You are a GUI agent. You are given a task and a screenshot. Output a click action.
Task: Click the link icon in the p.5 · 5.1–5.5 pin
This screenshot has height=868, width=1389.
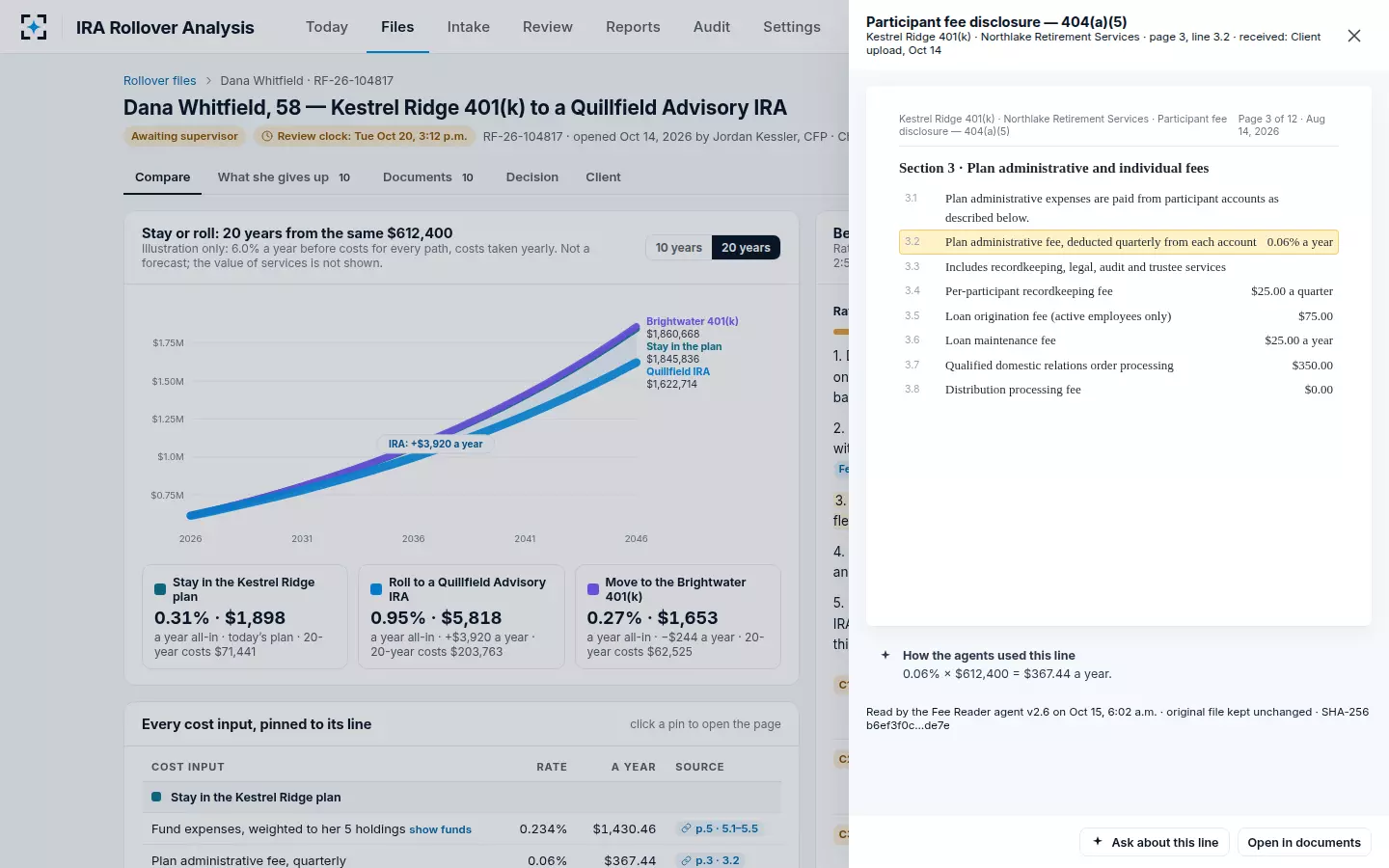point(686,828)
